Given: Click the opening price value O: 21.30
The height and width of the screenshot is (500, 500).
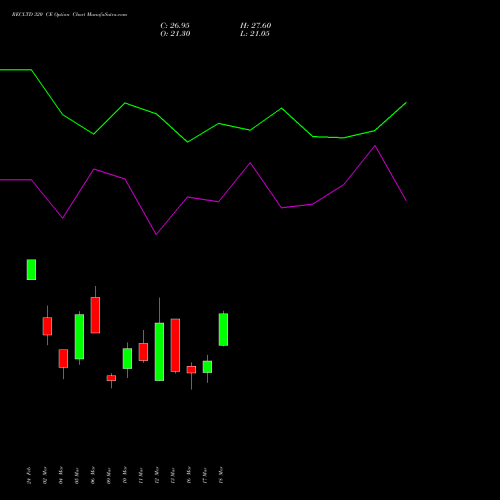Looking at the screenshot, I should click(x=175, y=34).
